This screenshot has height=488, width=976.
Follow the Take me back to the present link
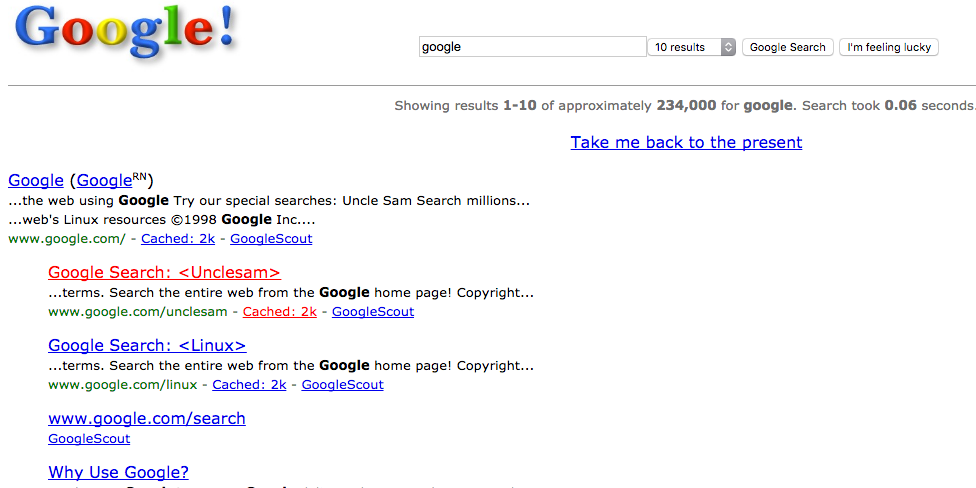pyautogui.click(x=686, y=142)
